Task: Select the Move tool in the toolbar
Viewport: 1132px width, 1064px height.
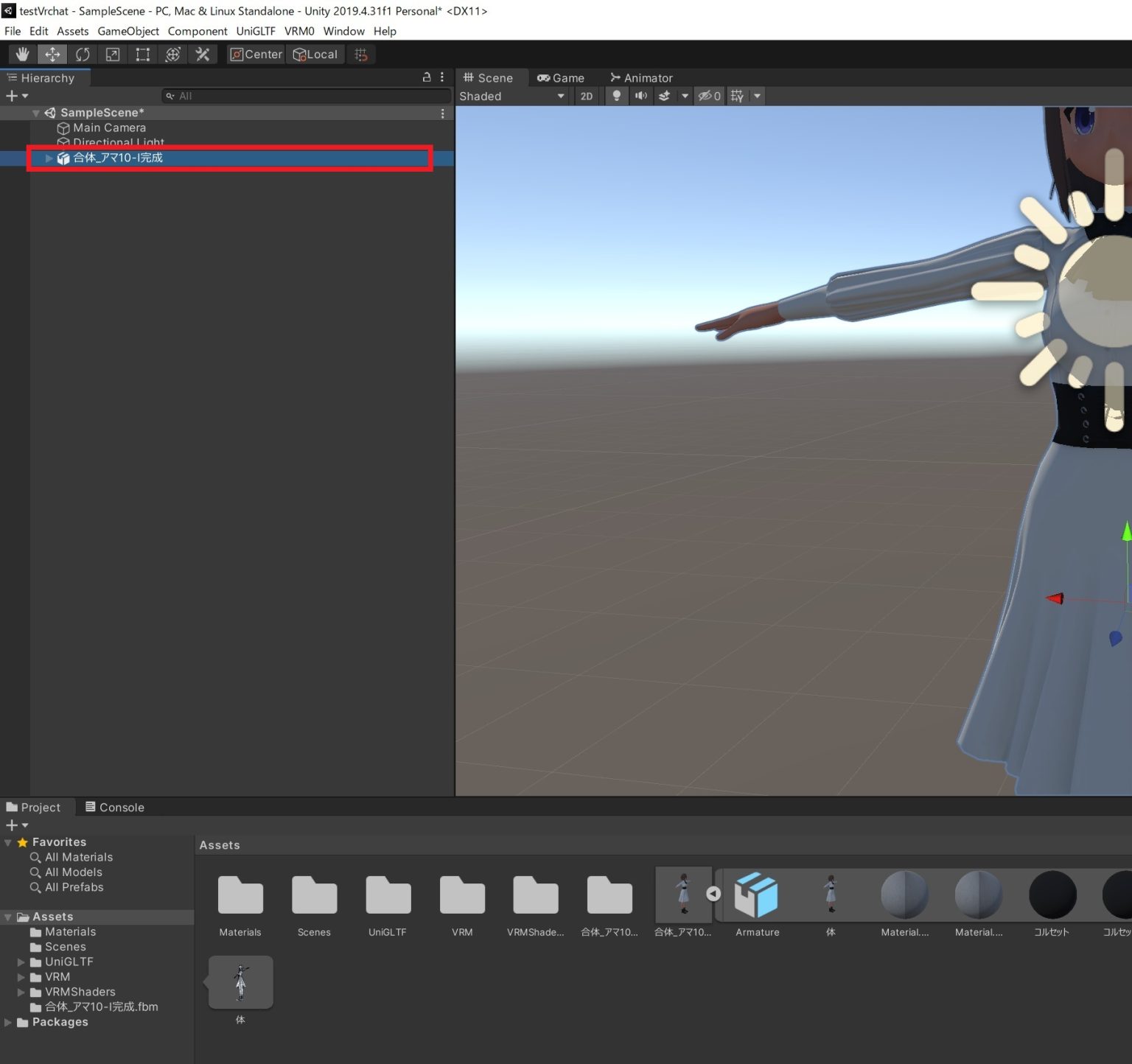Action: 52,54
